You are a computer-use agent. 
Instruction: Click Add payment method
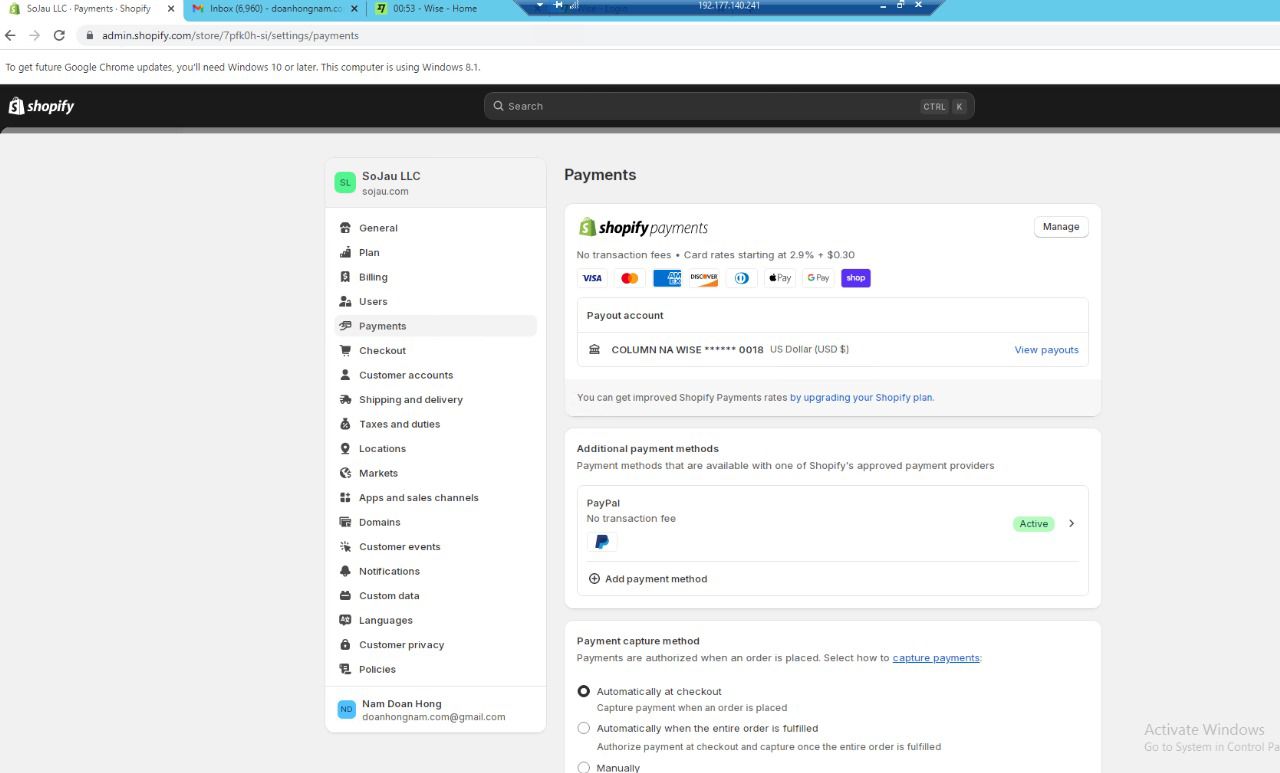coord(648,579)
